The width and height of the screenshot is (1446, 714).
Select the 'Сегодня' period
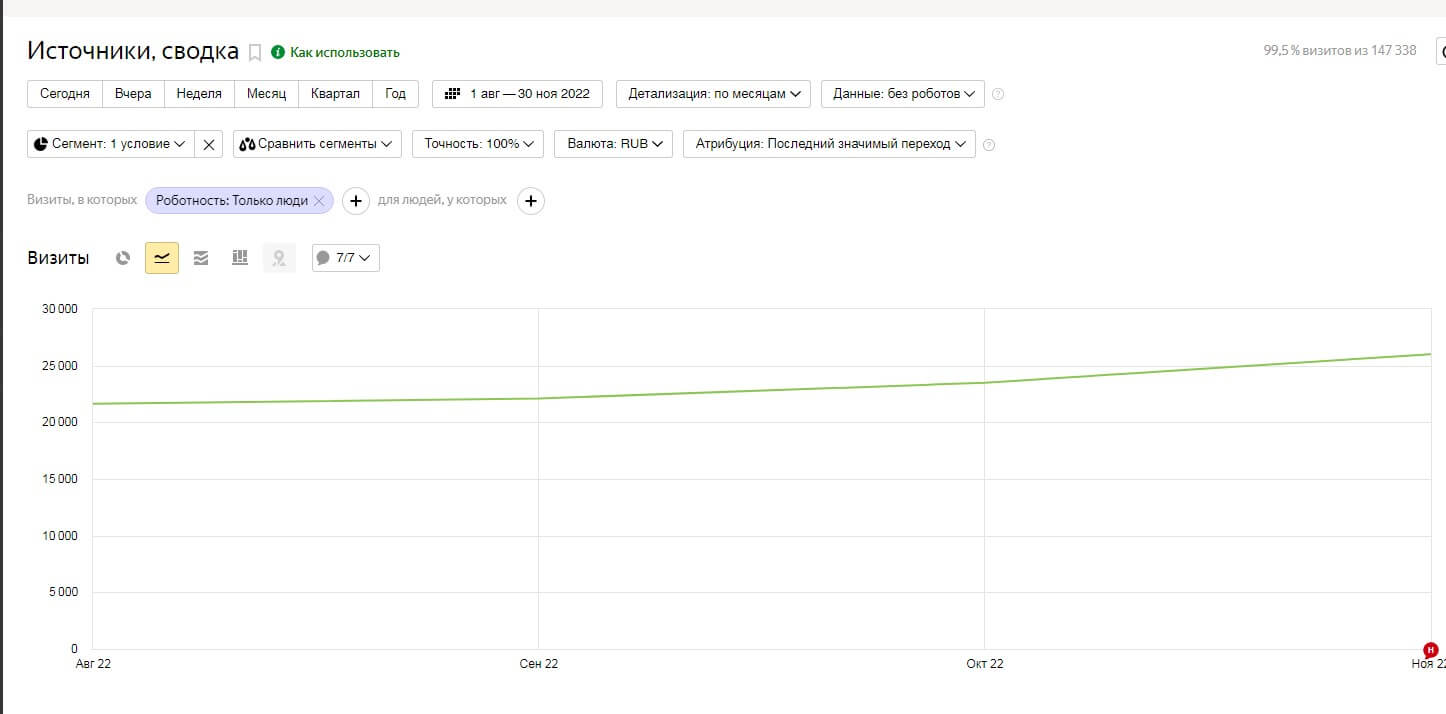pyautogui.click(x=65, y=94)
